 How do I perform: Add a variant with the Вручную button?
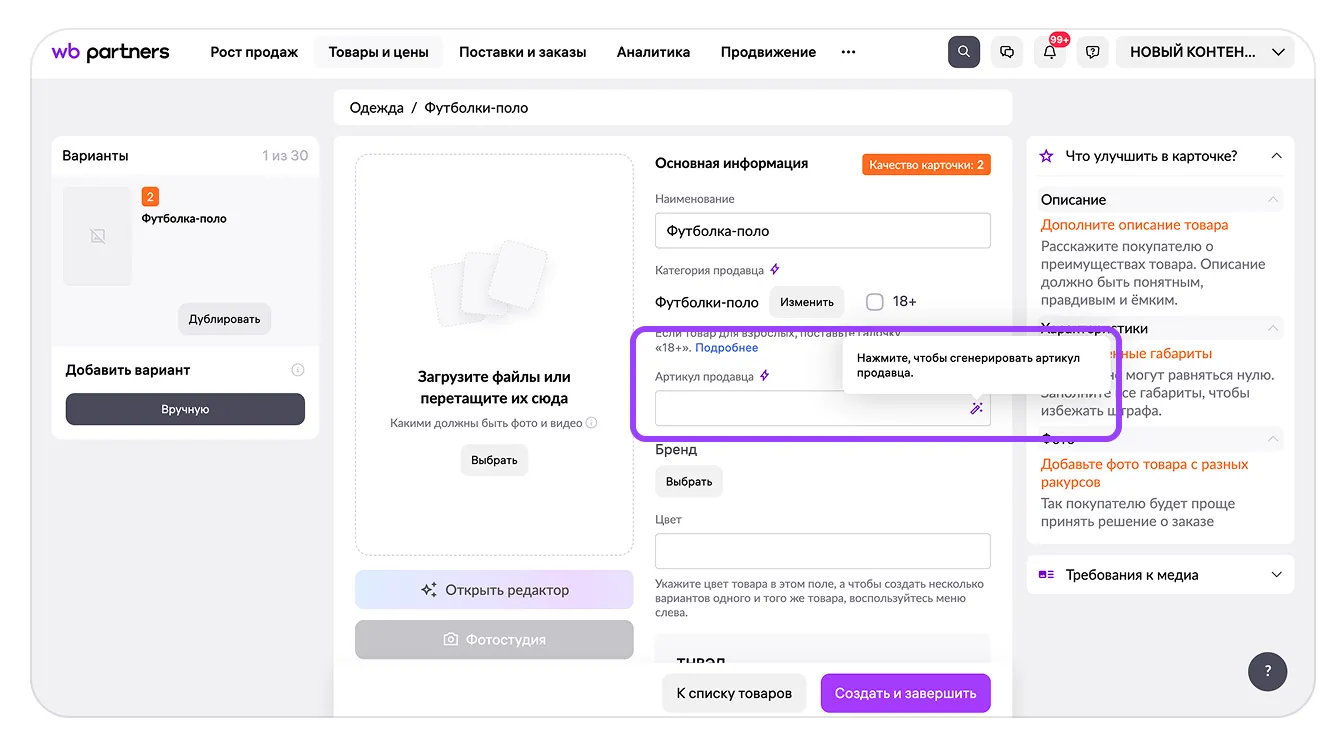click(185, 409)
